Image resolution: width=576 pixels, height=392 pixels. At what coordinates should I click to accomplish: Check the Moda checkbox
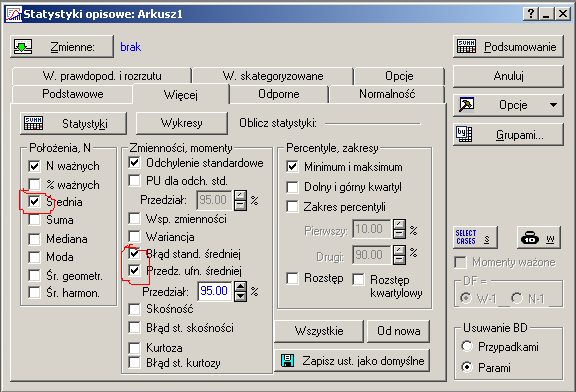tap(34, 257)
